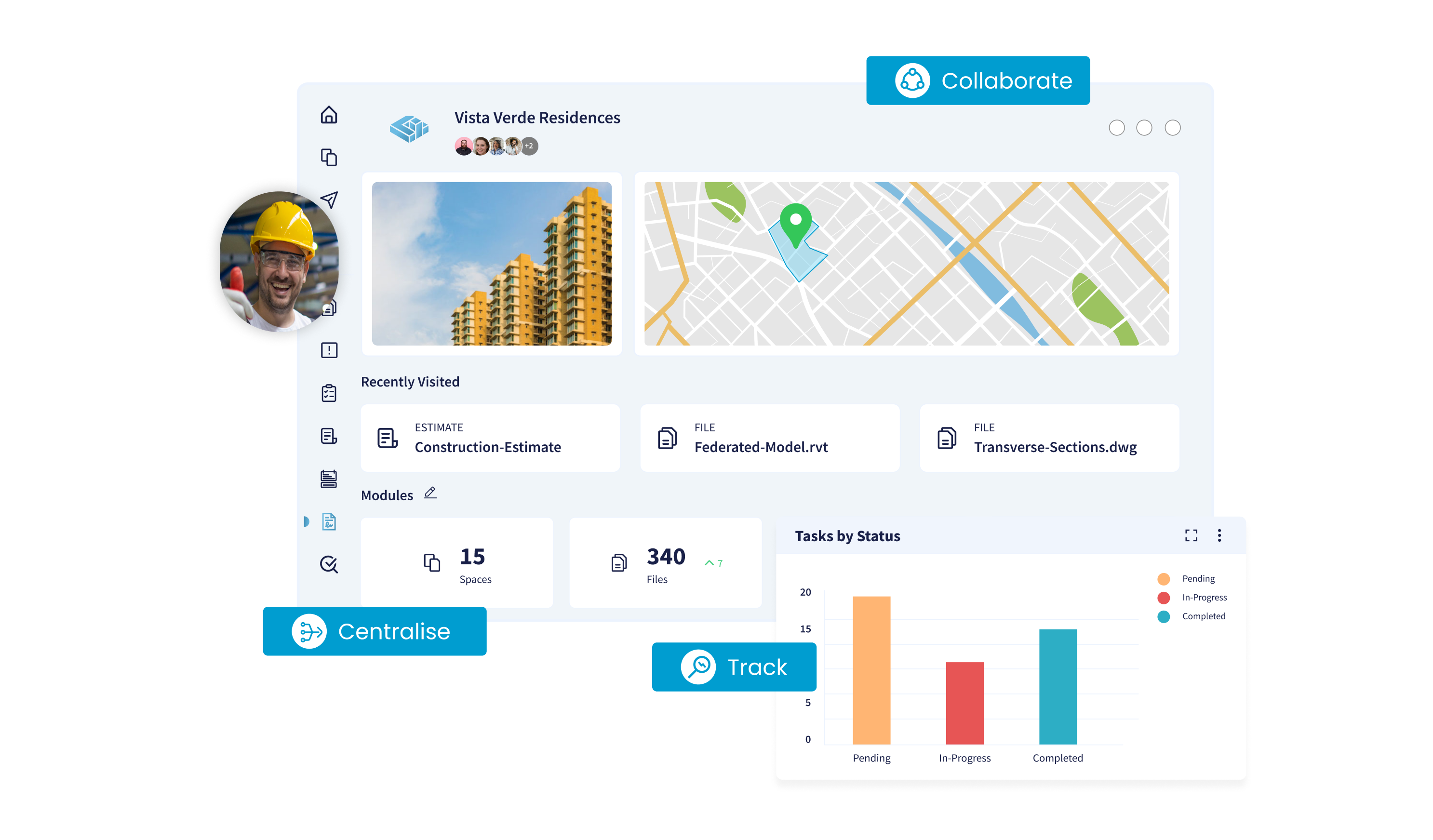Expand the +2 members avatar badge
1433x840 pixels.
click(x=529, y=146)
